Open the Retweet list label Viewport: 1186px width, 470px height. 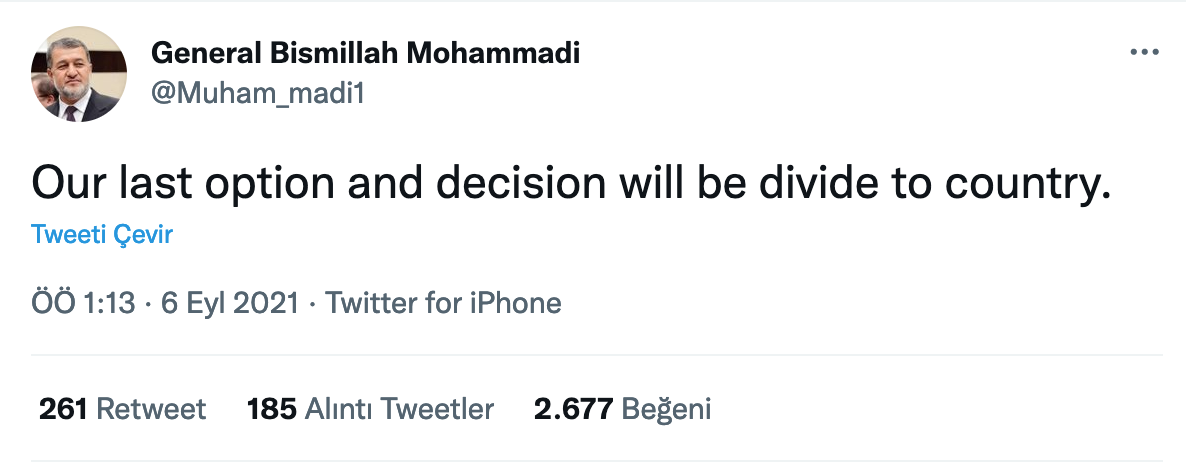pyautogui.click(x=151, y=409)
